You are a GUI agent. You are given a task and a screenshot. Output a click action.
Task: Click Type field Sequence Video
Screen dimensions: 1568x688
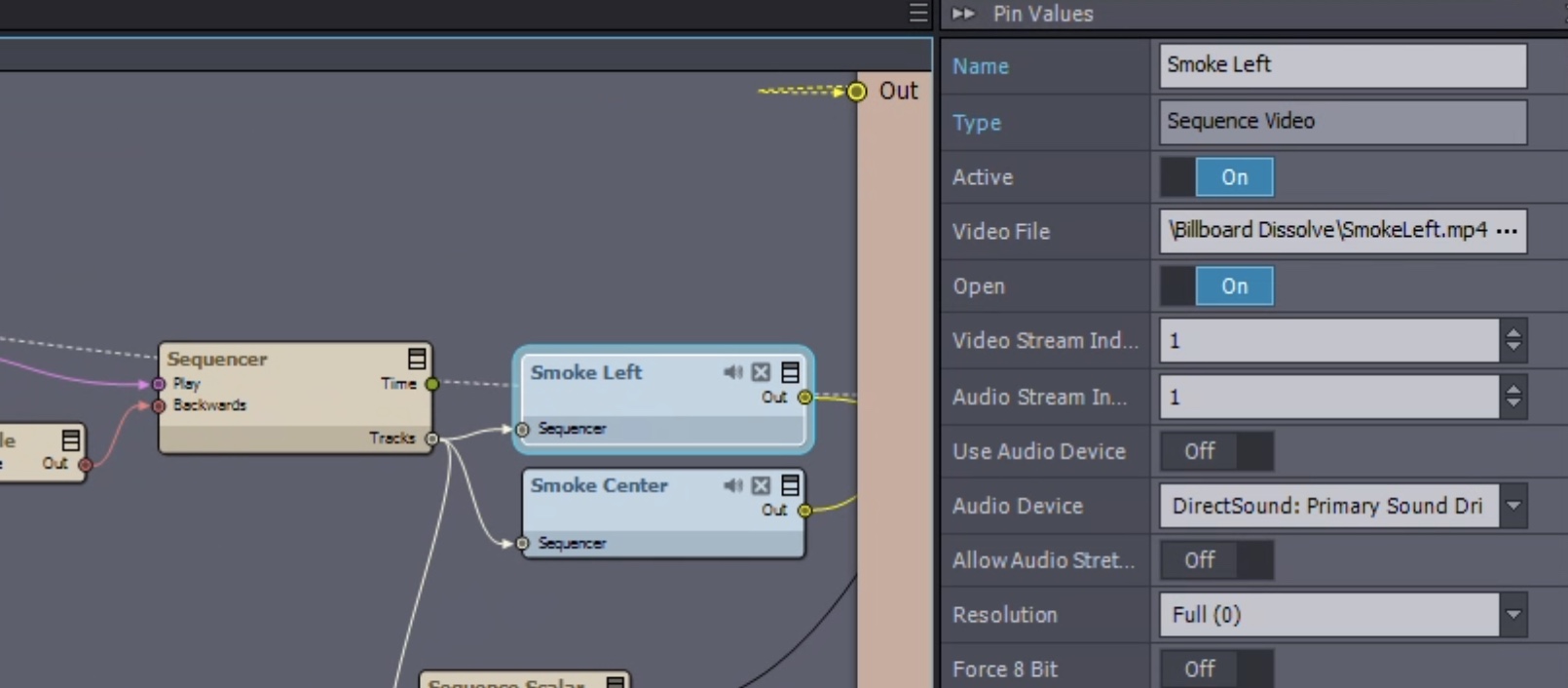tap(1343, 122)
